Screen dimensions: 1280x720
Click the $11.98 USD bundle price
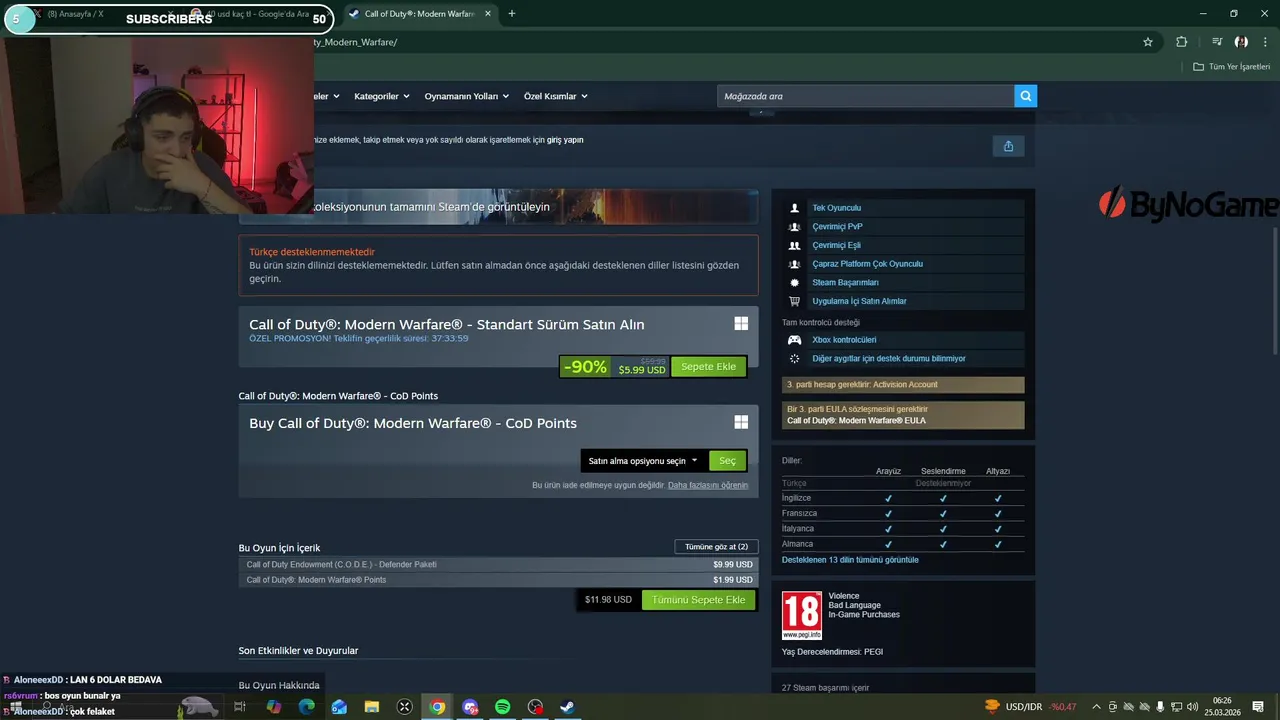point(608,600)
